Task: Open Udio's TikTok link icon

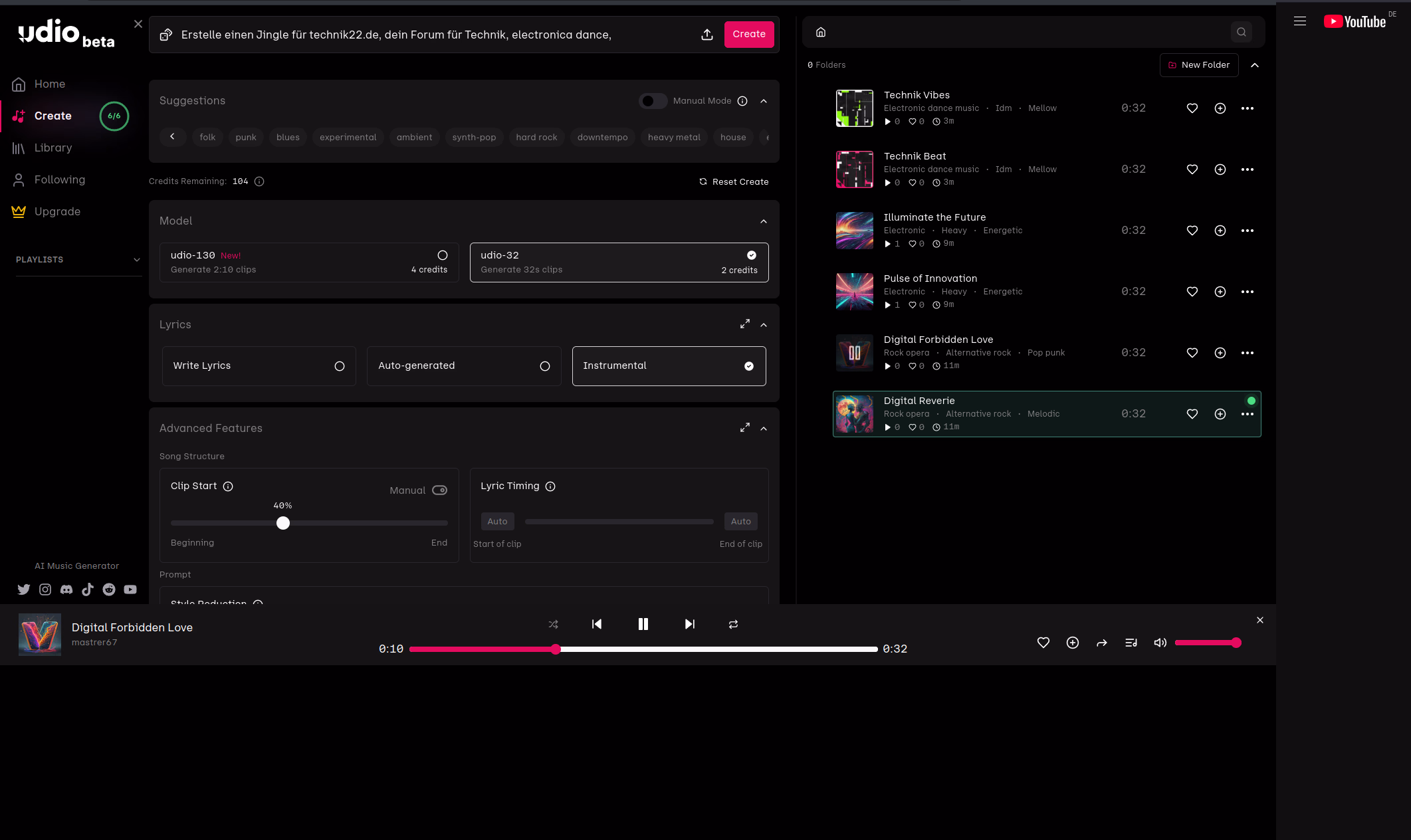Action: 88,589
